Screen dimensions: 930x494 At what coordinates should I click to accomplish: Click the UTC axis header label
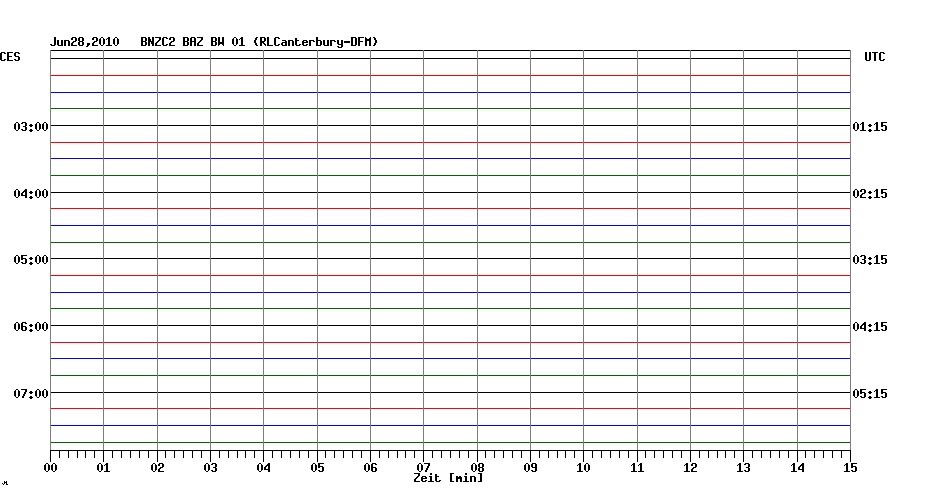(875, 58)
